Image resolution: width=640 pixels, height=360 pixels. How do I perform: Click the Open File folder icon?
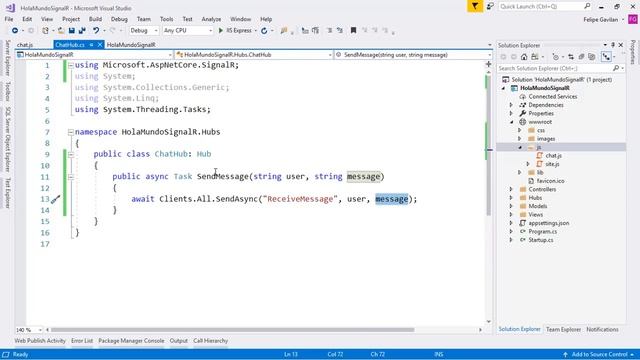click(61, 31)
